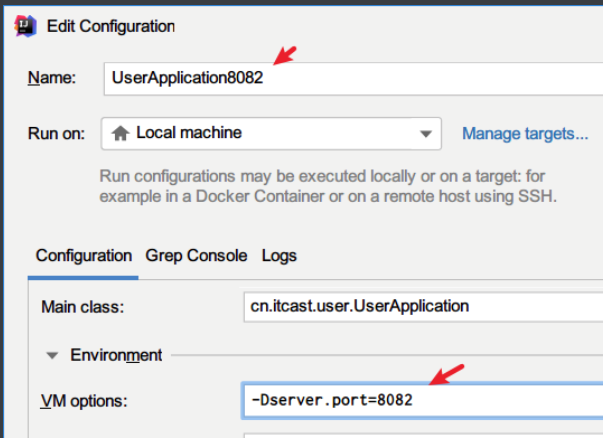Click the house icon beside Local machine
The width and height of the screenshot is (603, 438).
[121, 132]
